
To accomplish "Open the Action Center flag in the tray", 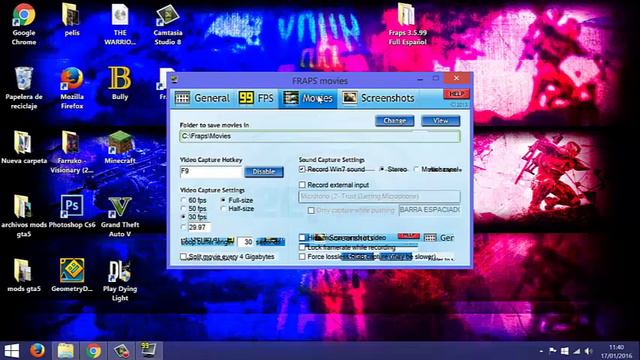I will pos(553,351).
